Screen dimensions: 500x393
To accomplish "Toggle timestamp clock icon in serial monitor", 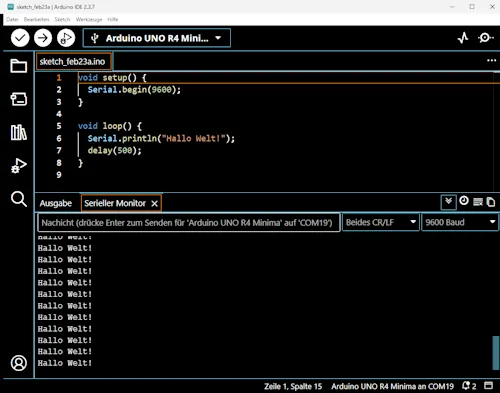I will tap(464, 201).
